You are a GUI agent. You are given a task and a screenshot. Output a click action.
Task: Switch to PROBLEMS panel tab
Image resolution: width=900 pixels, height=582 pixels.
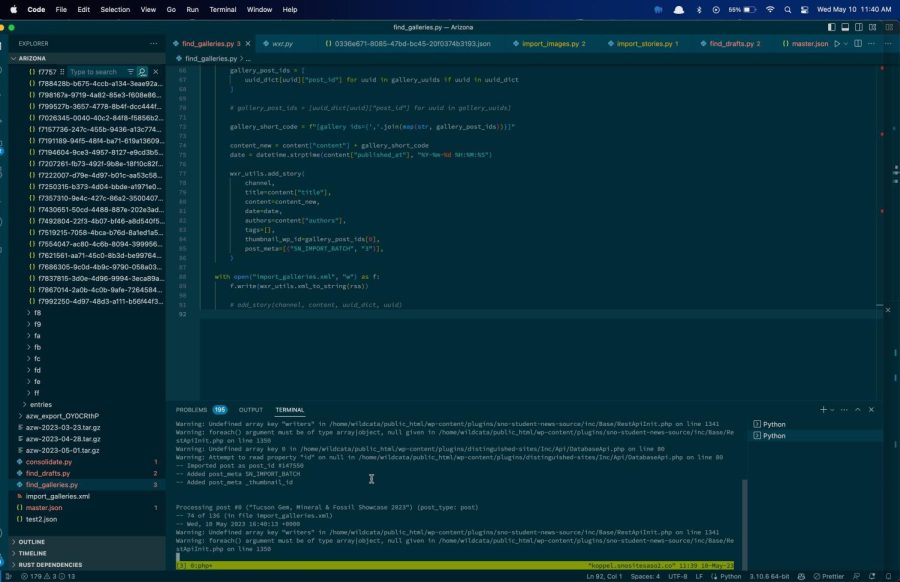(x=201, y=410)
